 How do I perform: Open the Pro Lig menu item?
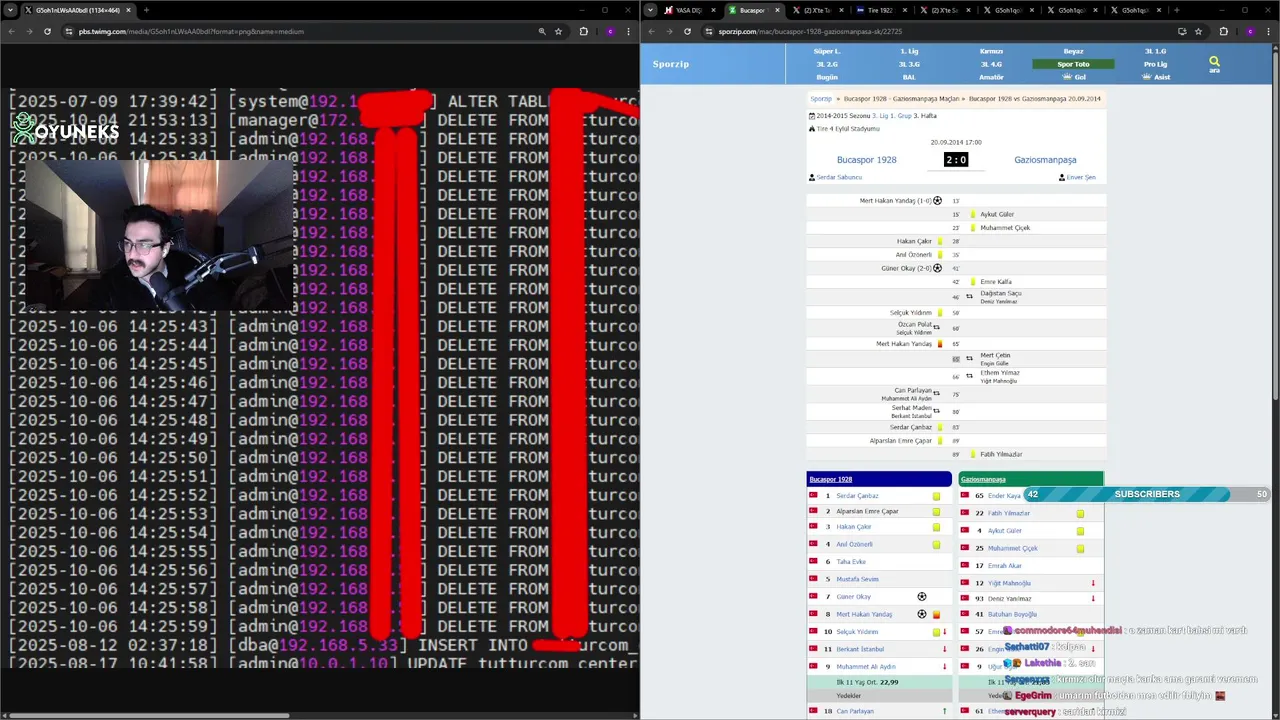(x=1155, y=64)
